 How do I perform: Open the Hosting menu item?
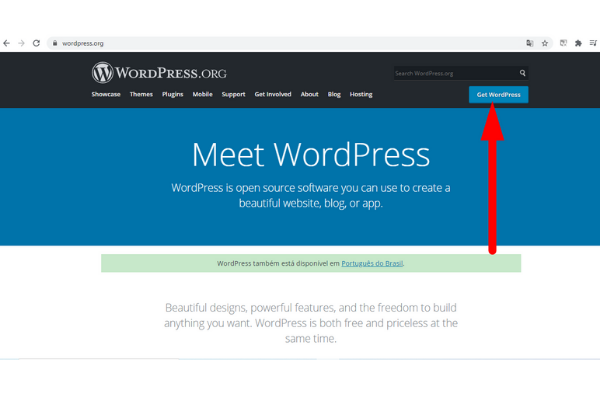361,94
